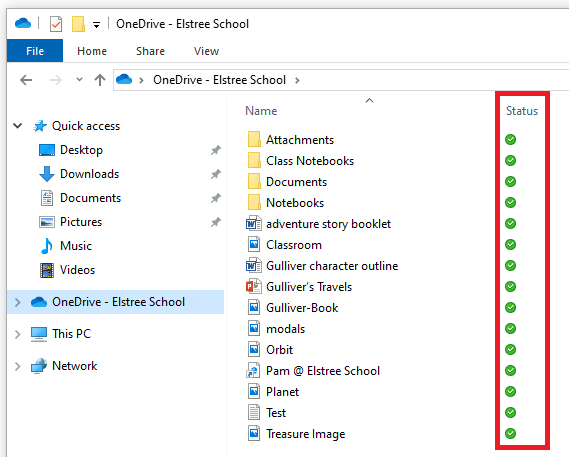
Task: Expand the Network tree node
Action: tap(17, 366)
